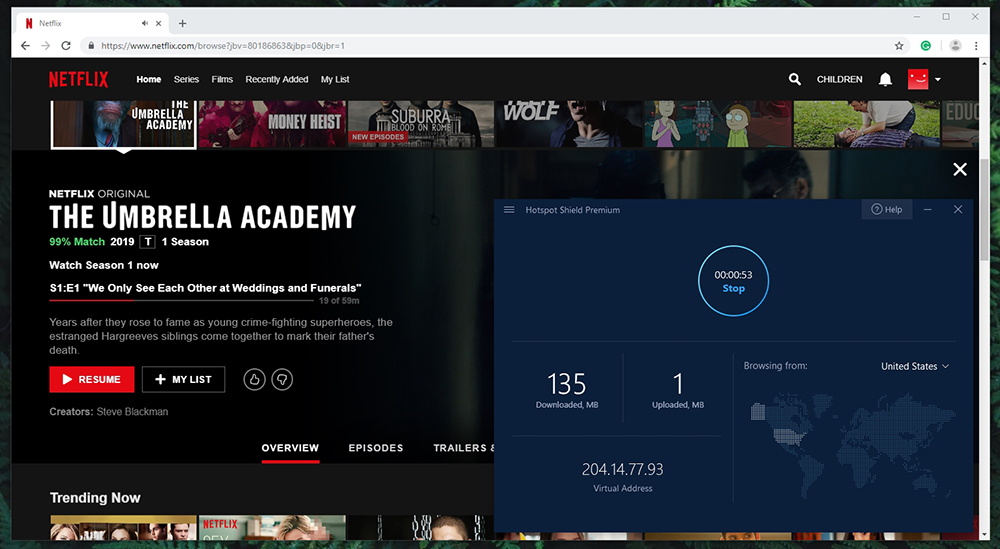The width and height of the screenshot is (1000, 549).
Task: Go to Home in Netflix nav
Action: click(x=149, y=79)
